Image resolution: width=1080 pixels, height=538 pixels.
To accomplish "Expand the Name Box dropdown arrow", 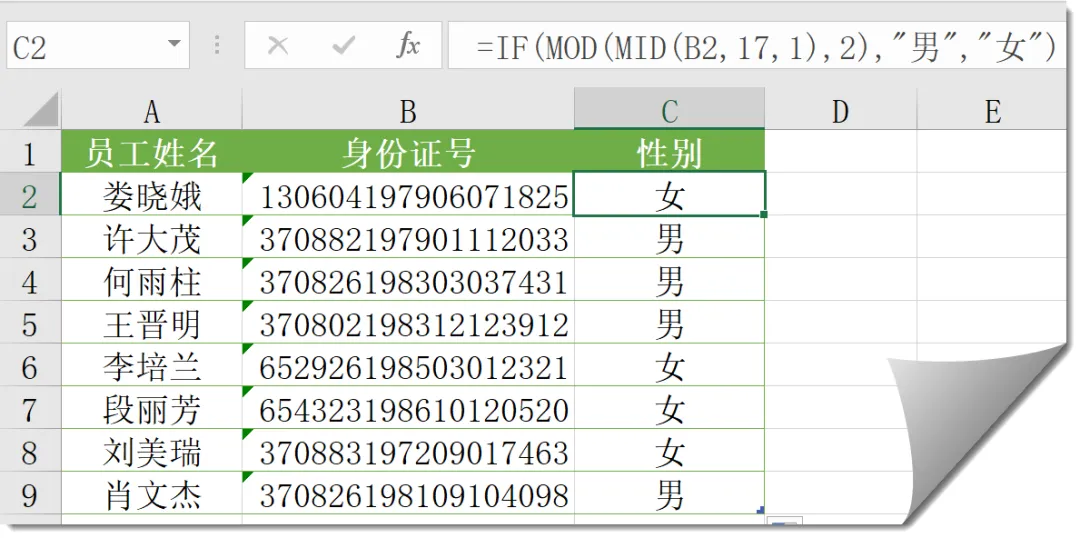I will 174,45.
